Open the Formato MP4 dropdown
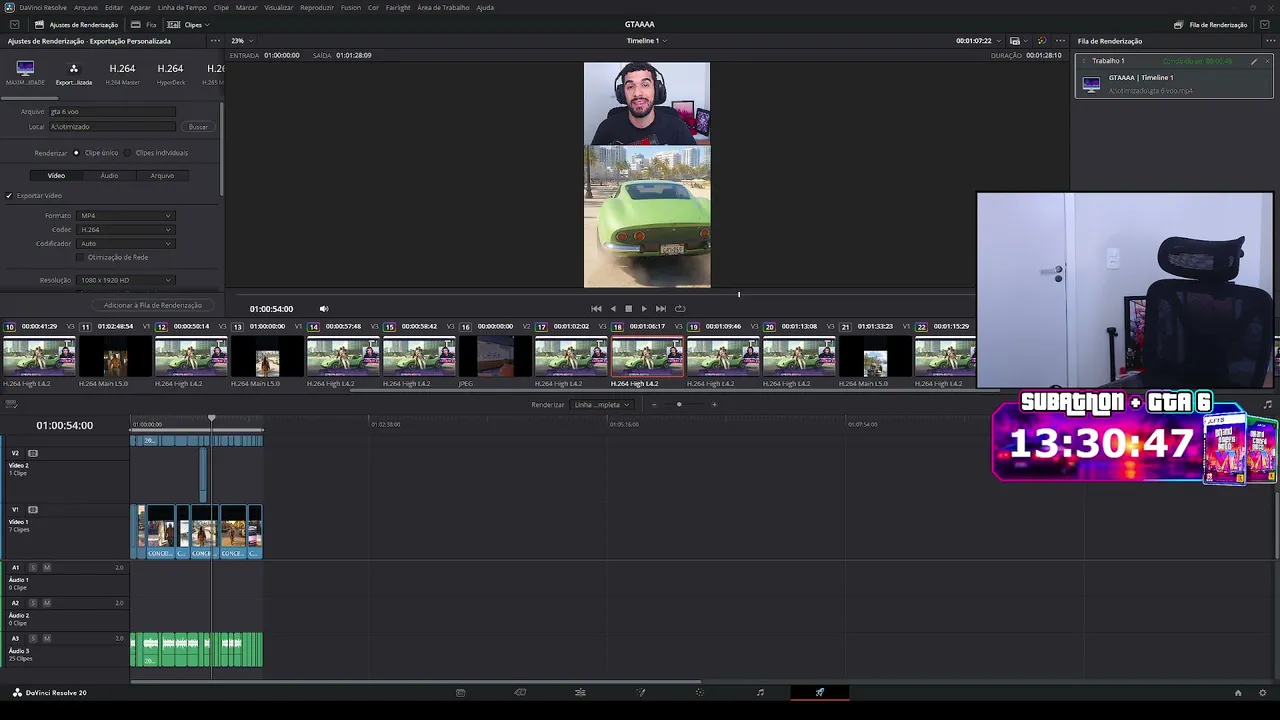1280x720 pixels. pyautogui.click(x=126, y=216)
